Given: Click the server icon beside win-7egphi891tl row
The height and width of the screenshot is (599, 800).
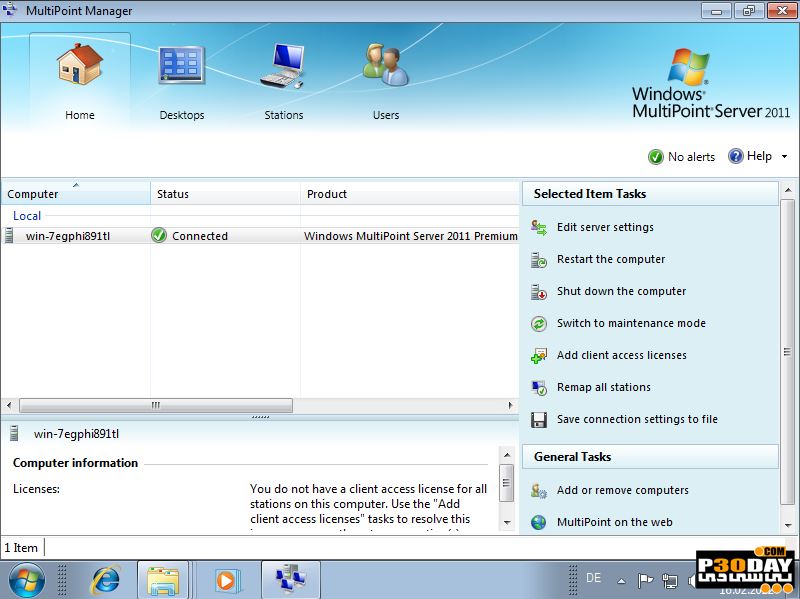Looking at the screenshot, I should [9, 236].
